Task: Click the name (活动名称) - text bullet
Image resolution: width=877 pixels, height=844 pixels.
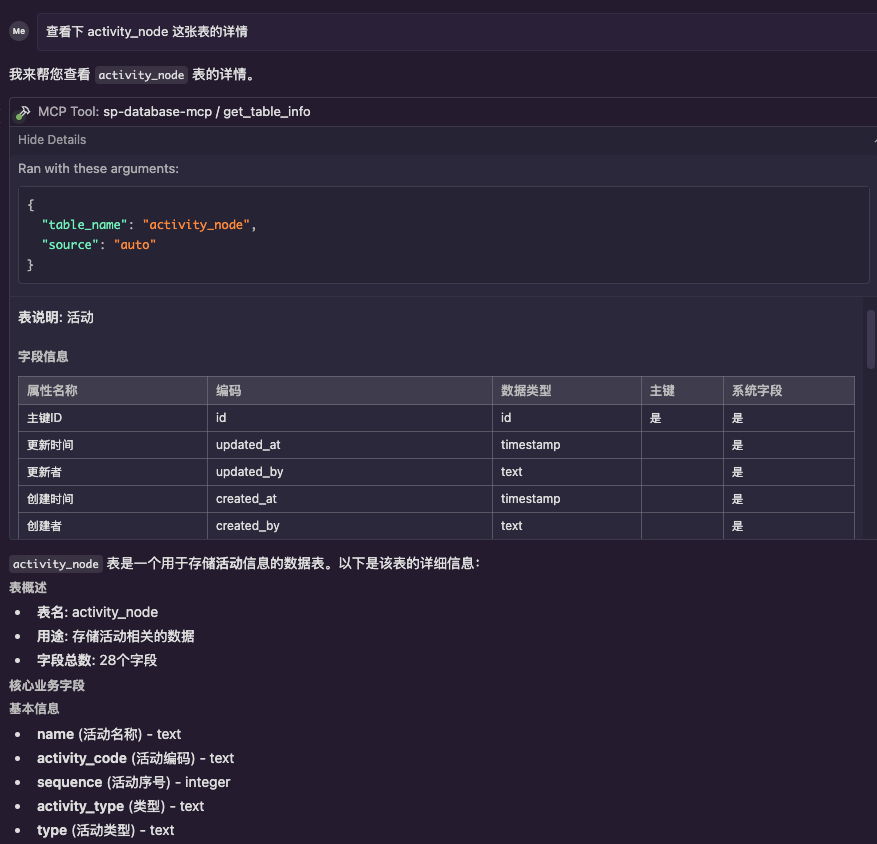Action: [109, 734]
